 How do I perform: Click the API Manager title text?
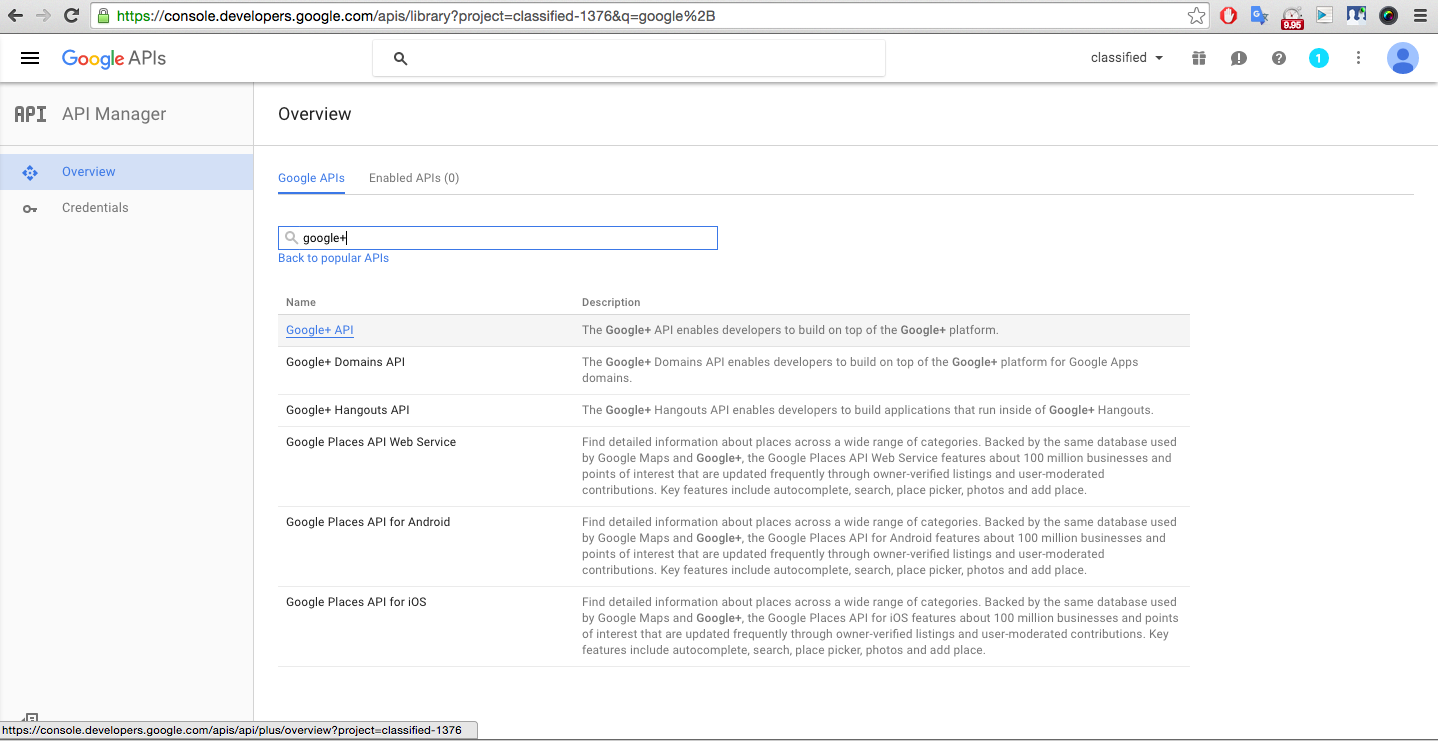pyautogui.click(x=114, y=114)
